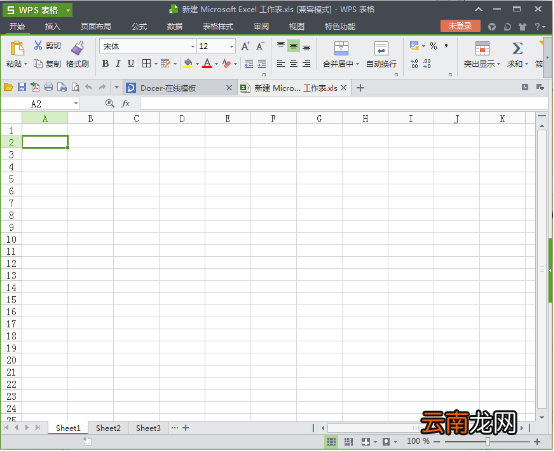Click the Increase font size icon

[245, 46]
